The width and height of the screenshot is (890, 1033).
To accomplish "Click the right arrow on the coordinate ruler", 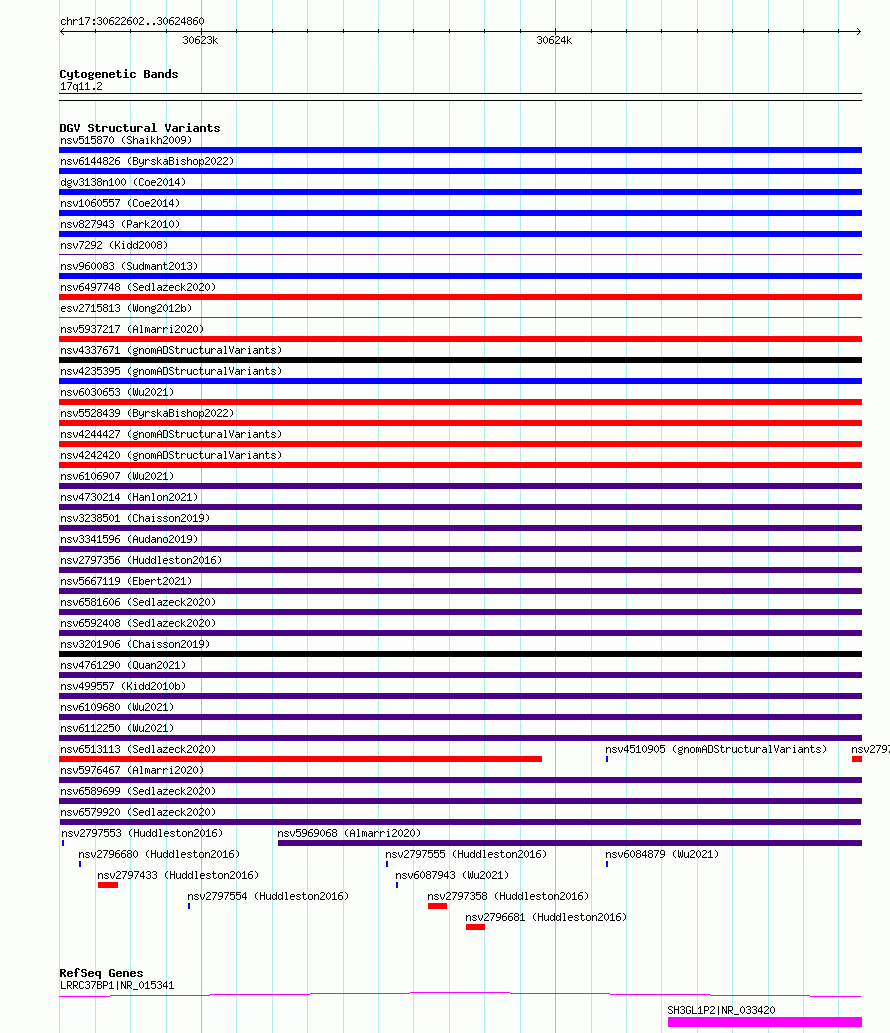I will (858, 32).
